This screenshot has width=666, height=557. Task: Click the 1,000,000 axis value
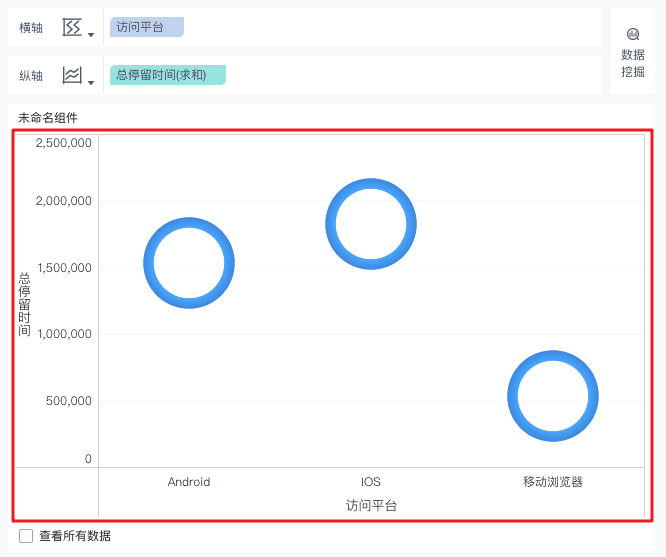point(65,334)
